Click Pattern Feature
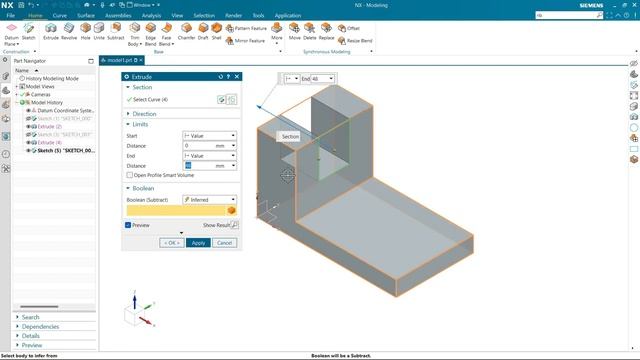This screenshot has width=640, height=360. [x=246, y=28]
